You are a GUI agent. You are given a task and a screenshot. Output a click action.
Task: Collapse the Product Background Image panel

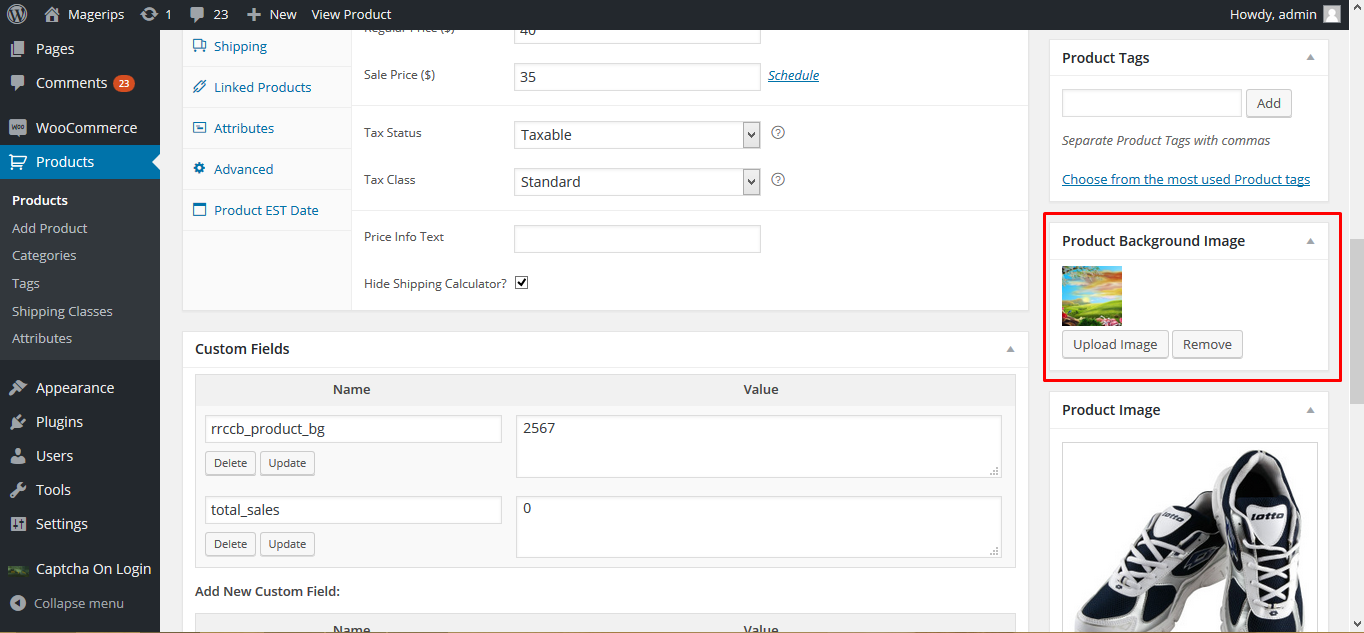click(1310, 241)
